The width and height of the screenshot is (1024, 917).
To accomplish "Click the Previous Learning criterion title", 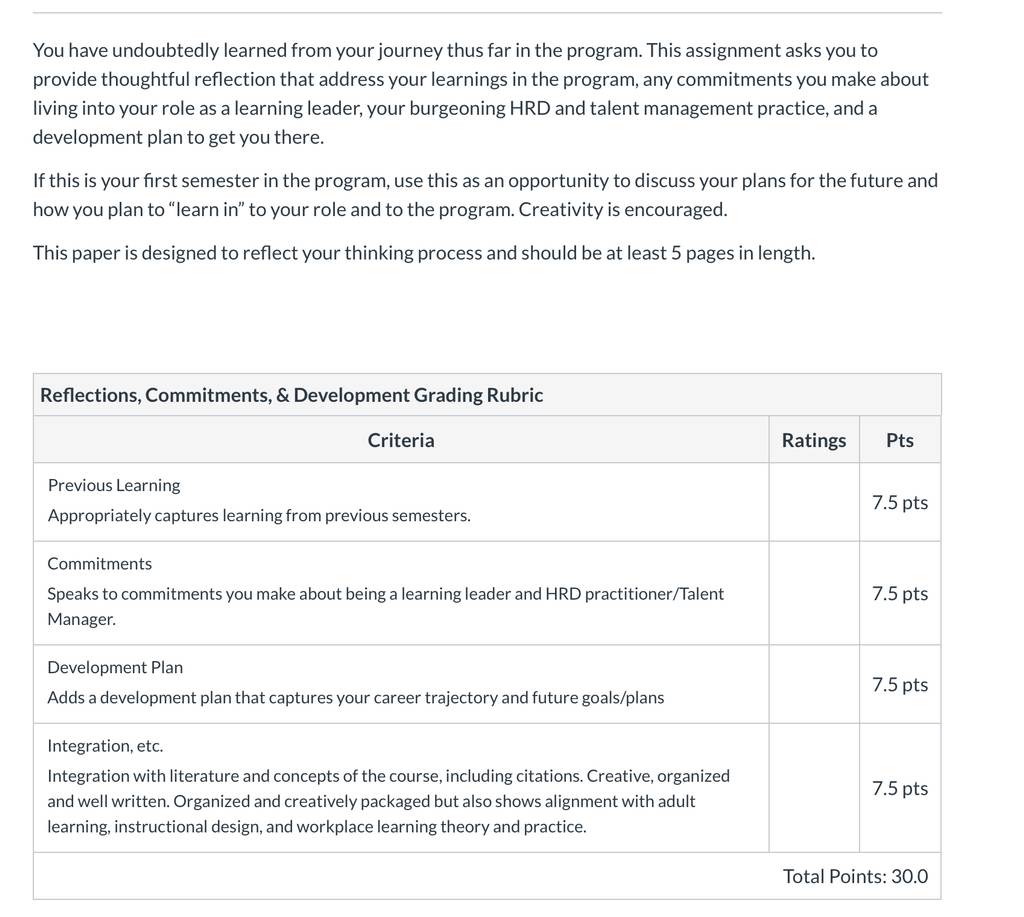I will click(x=114, y=485).
